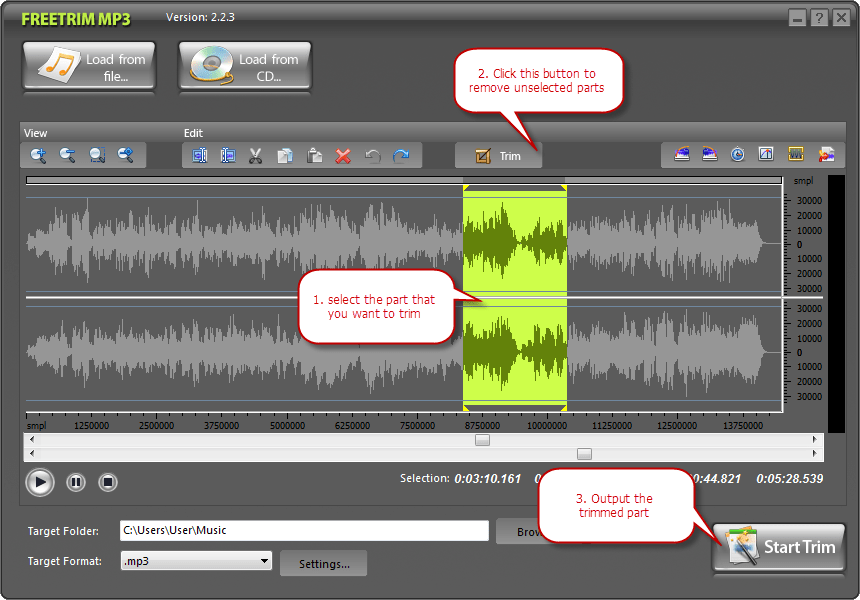Open the Settings dialog
The image size is (860, 600).
(x=323, y=561)
